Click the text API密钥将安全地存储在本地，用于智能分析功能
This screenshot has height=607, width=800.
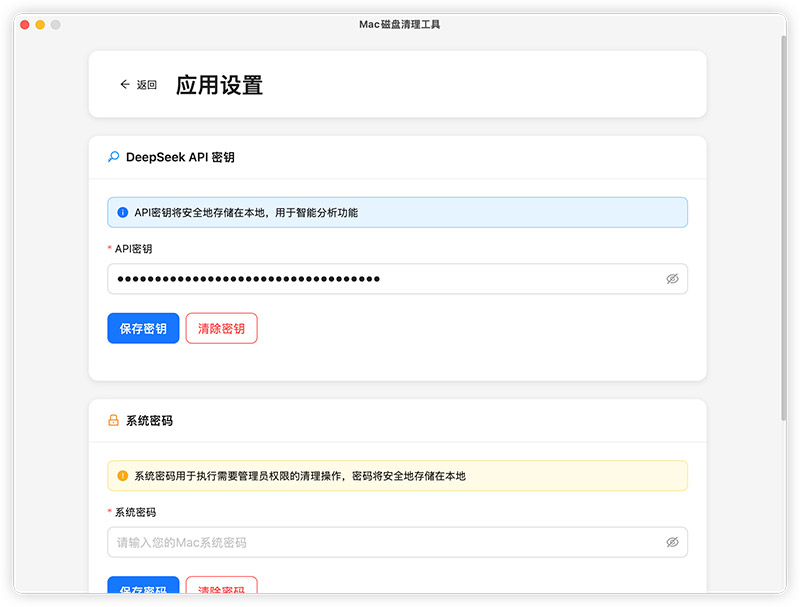(x=246, y=212)
